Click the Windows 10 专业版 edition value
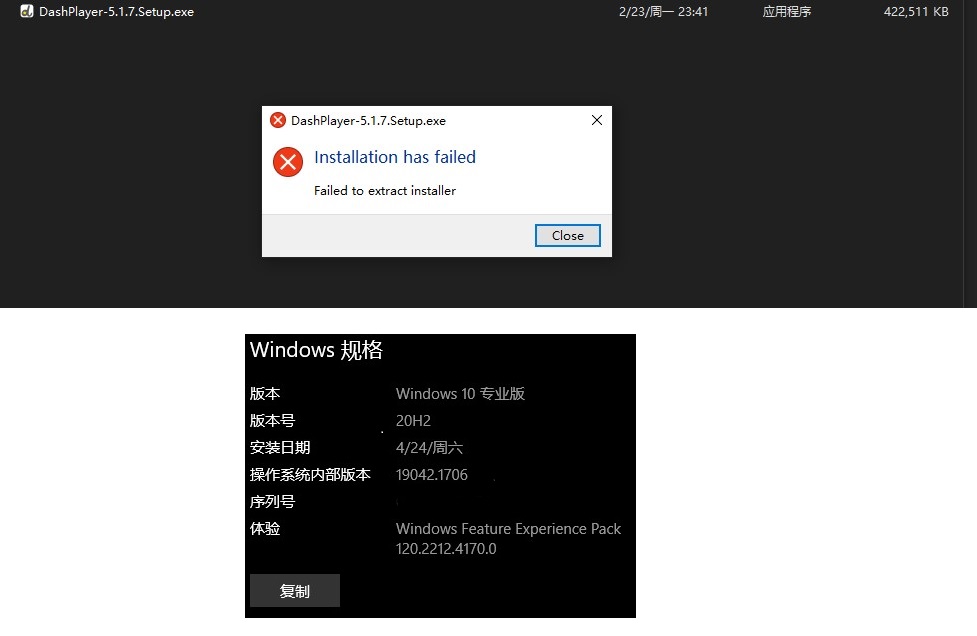Viewport: 977px width, 636px height. tap(460, 394)
